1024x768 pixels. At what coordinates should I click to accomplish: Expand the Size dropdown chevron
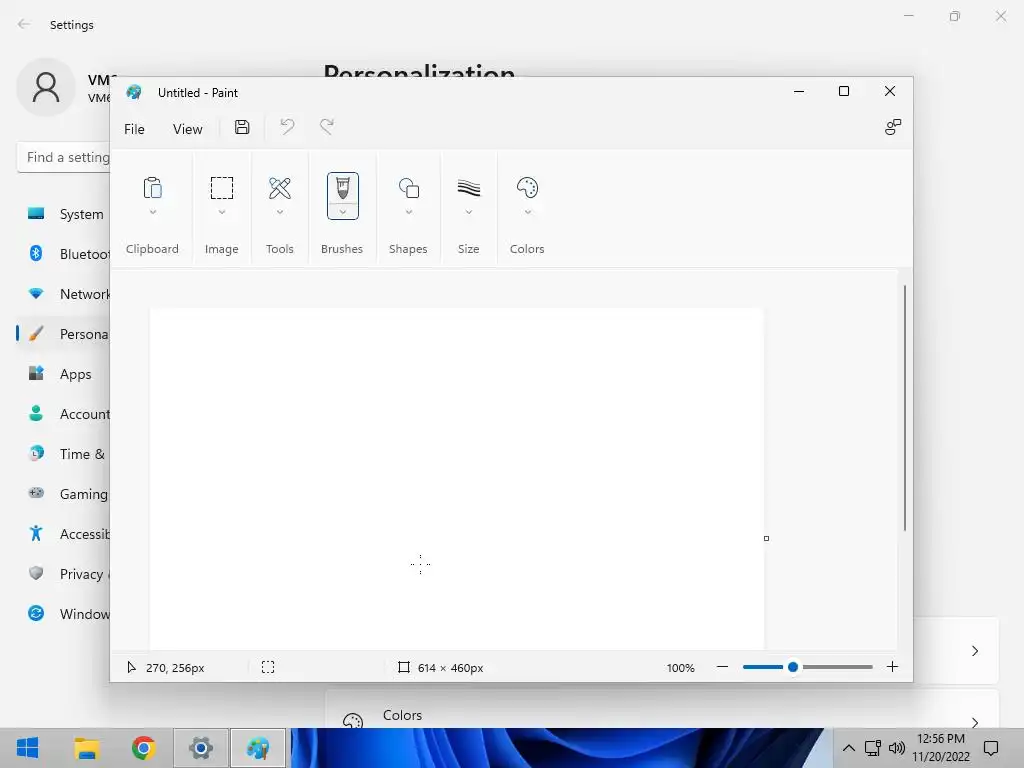pos(469,212)
